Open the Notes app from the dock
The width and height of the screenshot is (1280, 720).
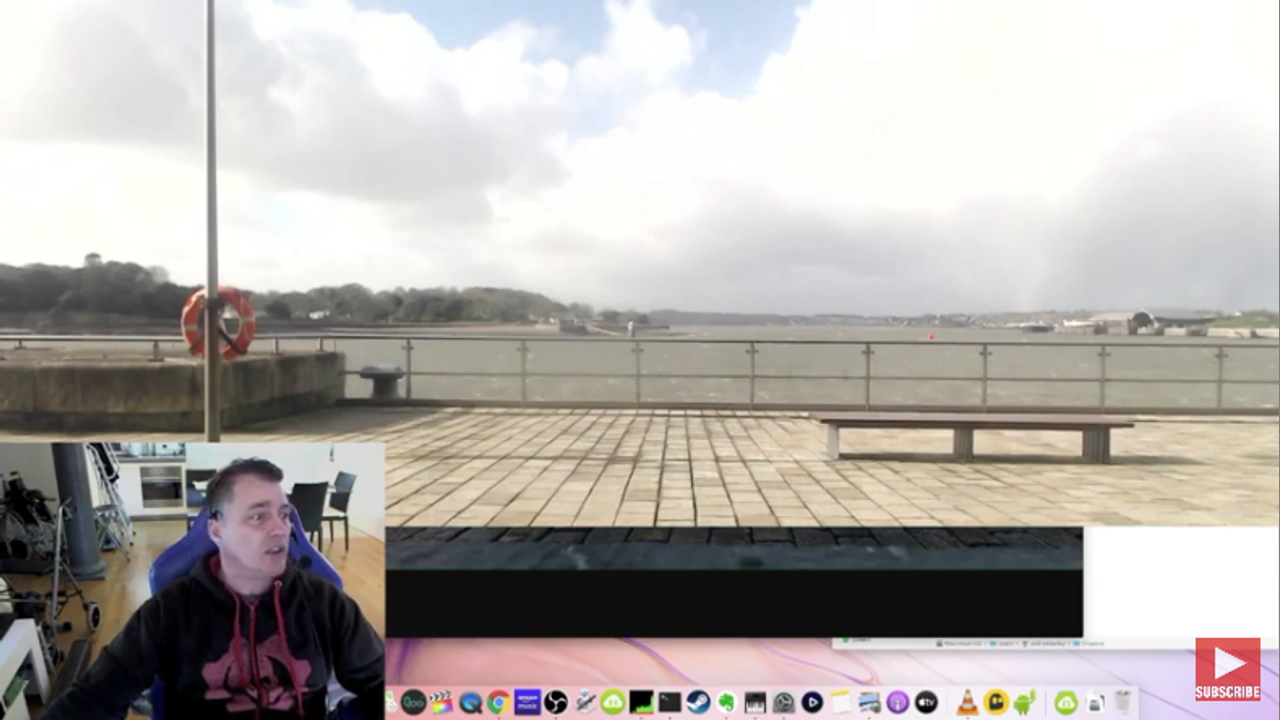click(x=840, y=702)
